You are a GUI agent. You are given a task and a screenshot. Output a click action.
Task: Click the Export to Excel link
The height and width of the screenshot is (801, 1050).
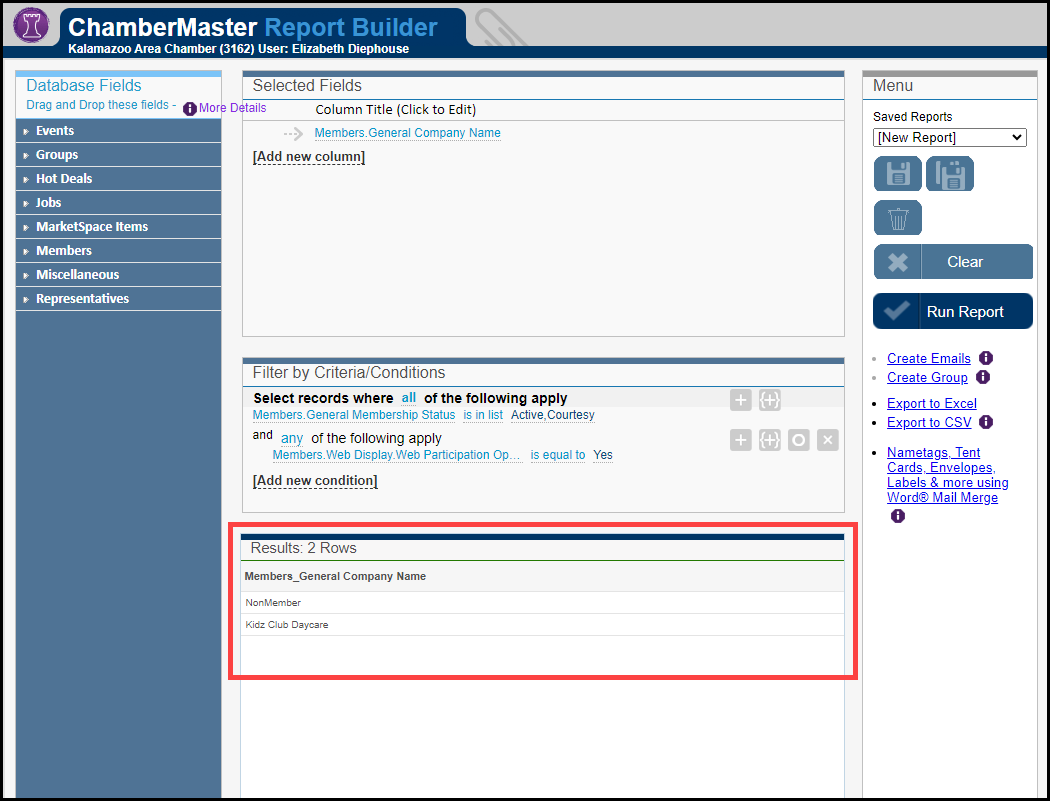[931, 403]
